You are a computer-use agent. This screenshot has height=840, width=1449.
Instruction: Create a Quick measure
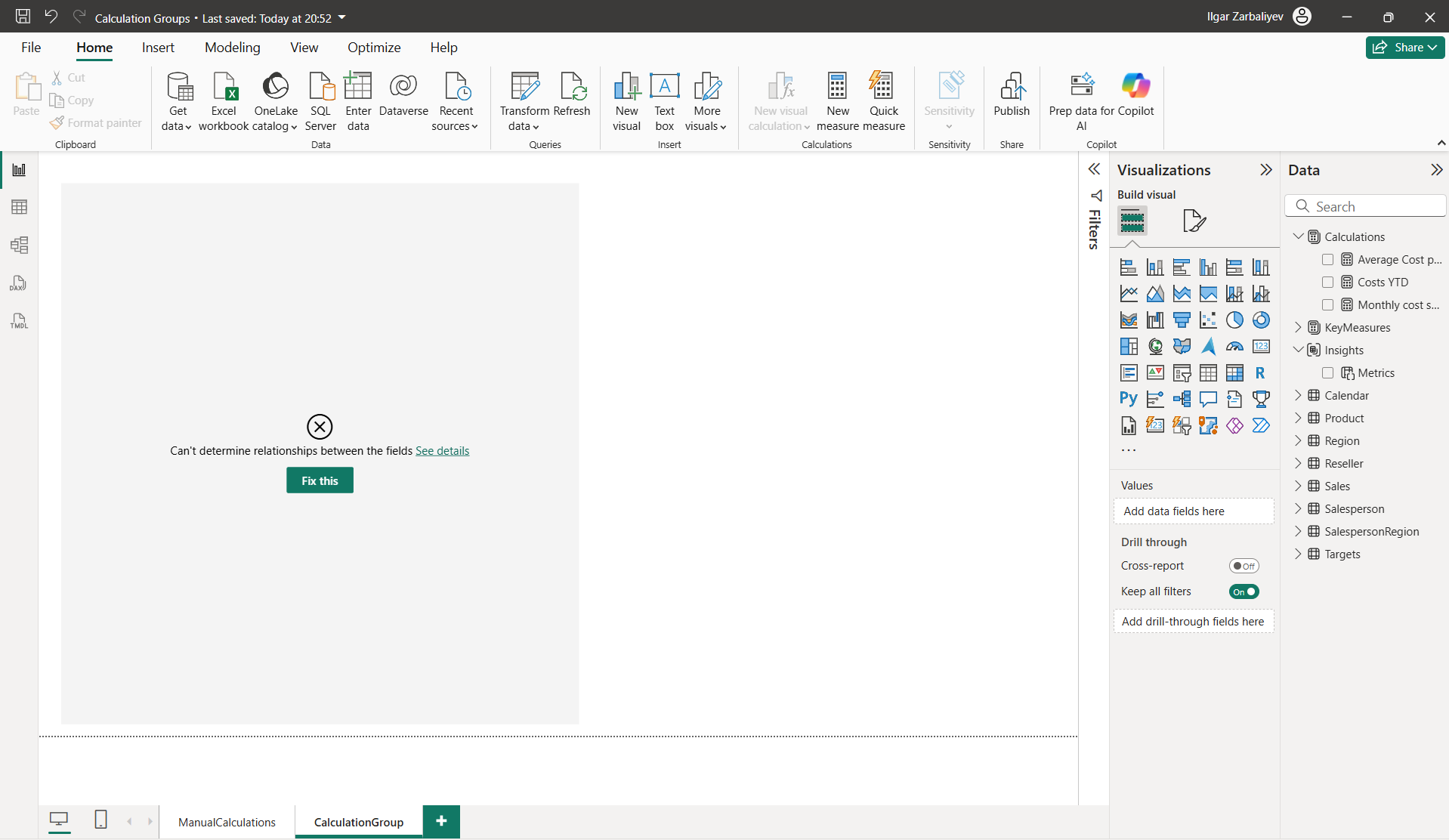coord(883,102)
